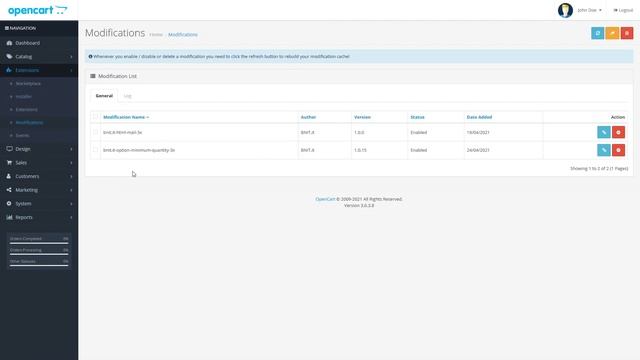
Task: Click the Modifications breadcrumb link
Action: tap(183, 35)
